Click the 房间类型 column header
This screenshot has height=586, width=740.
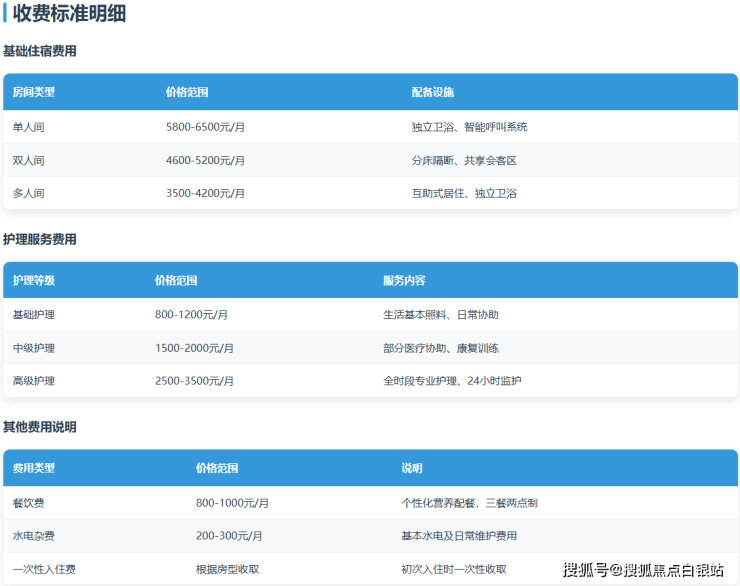[33, 92]
